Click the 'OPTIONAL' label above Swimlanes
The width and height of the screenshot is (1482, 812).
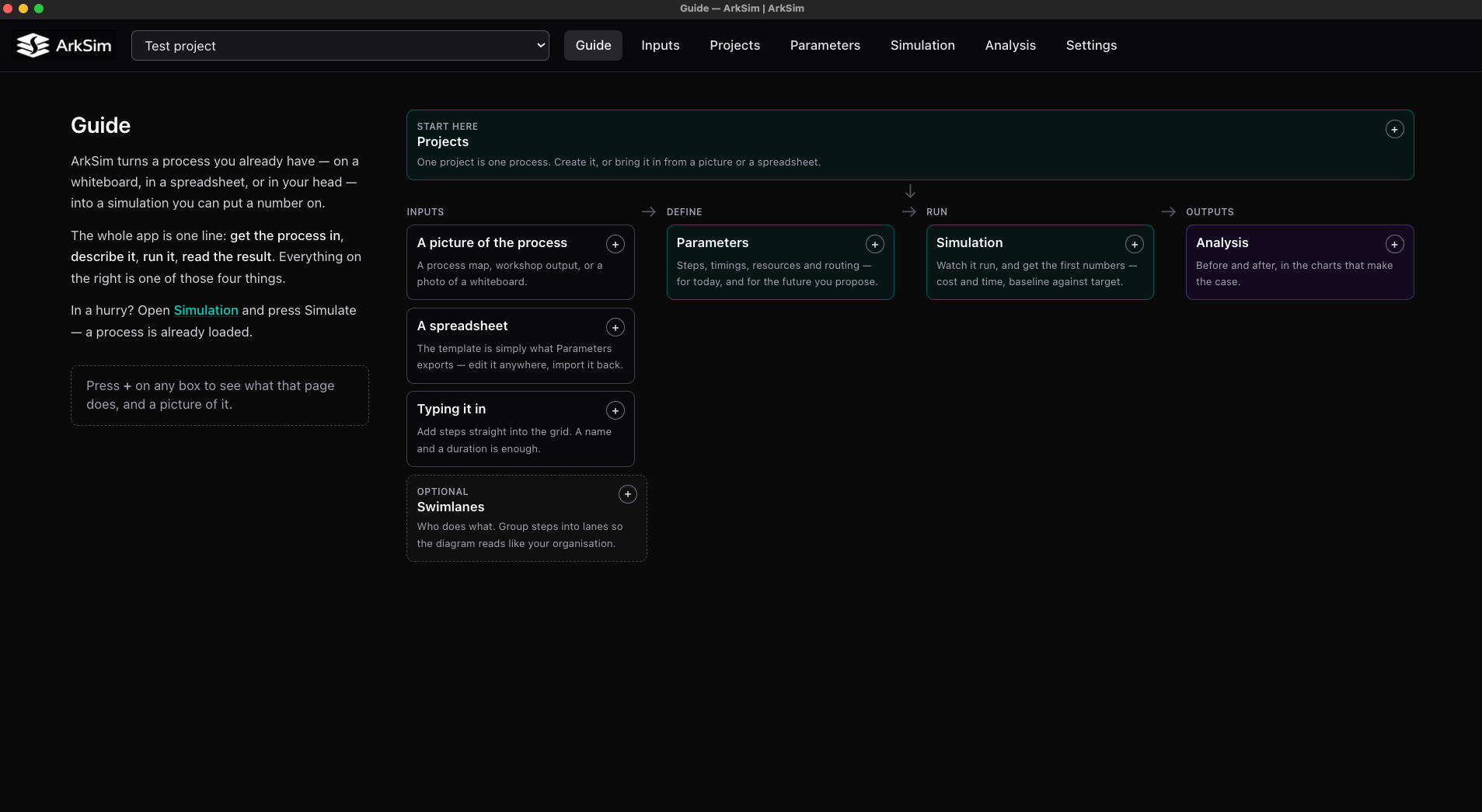pyautogui.click(x=442, y=492)
